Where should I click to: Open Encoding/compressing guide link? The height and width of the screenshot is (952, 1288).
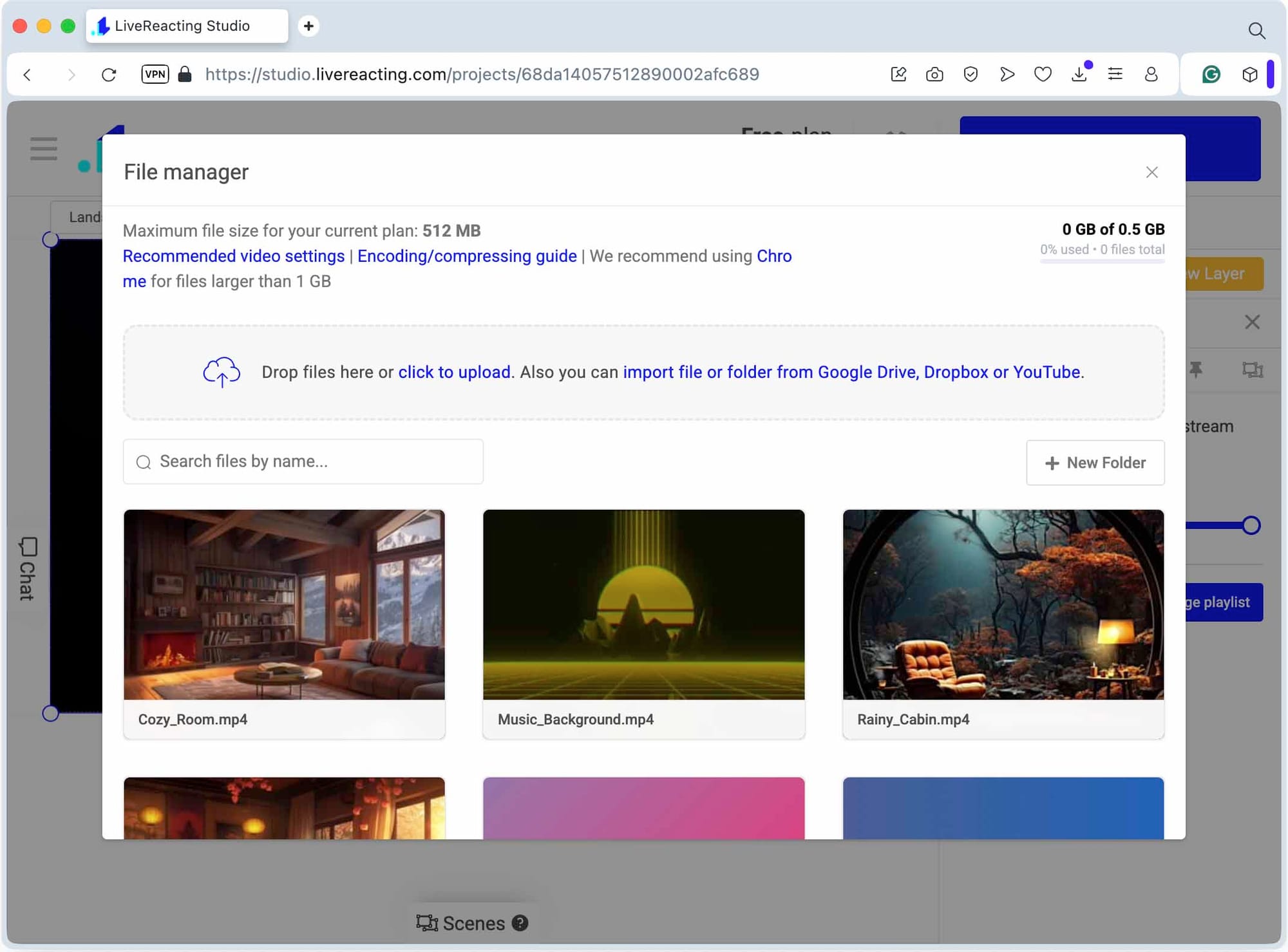tap(467, 256)
